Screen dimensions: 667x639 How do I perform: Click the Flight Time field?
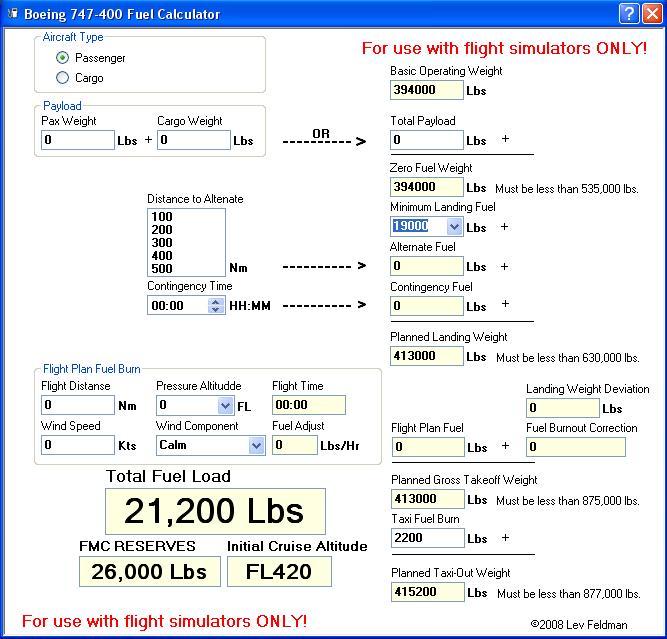pyautogui.click(x=309, y=405)
